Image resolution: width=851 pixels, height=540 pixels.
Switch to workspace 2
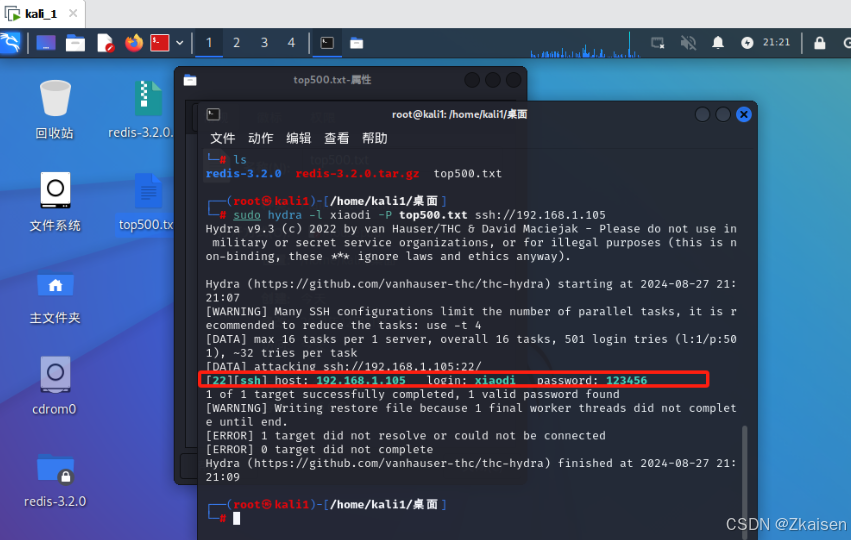tap(237, 43)
